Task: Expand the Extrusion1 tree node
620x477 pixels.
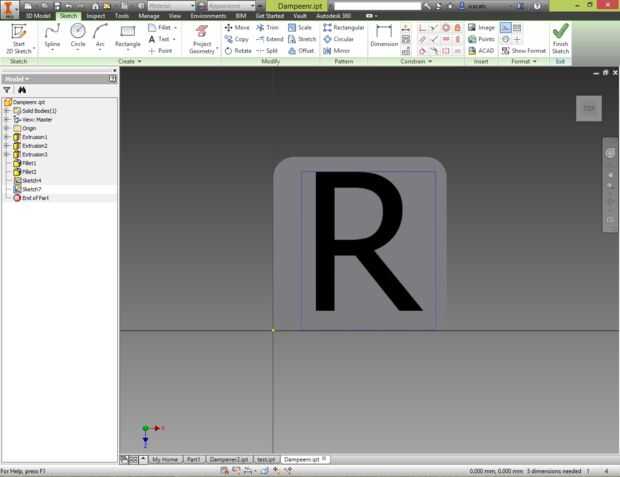Action: click(6, 136)
